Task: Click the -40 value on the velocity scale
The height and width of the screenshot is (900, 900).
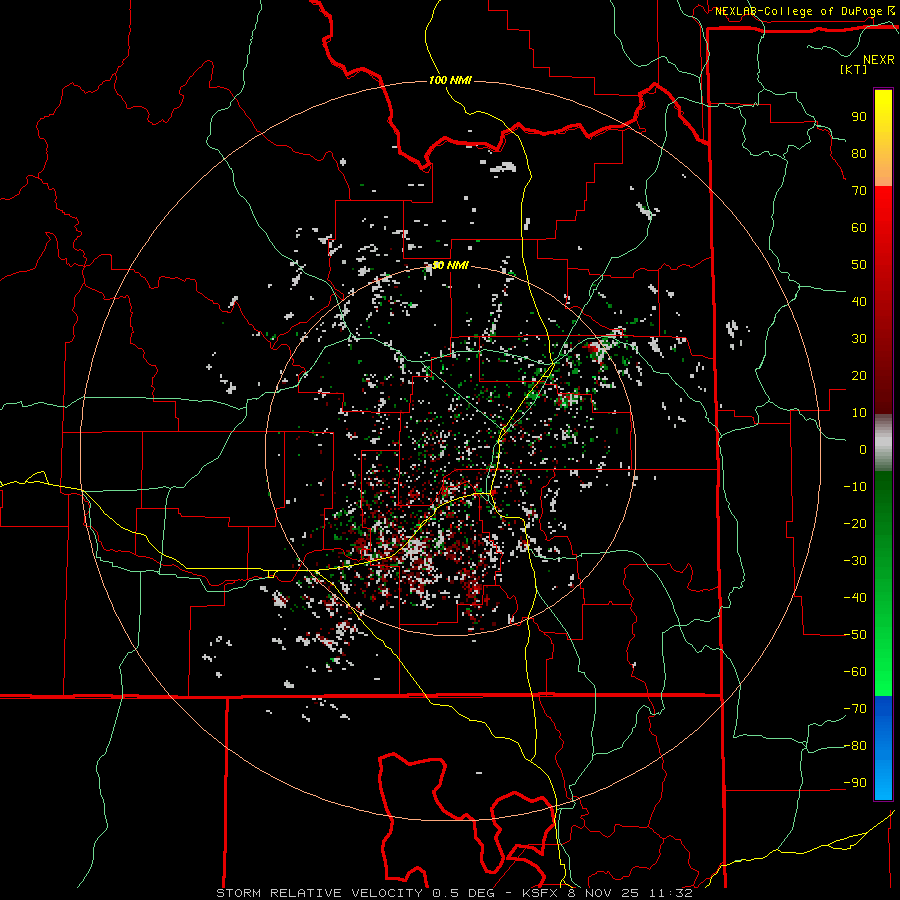Action: click(x=855, y=598)
